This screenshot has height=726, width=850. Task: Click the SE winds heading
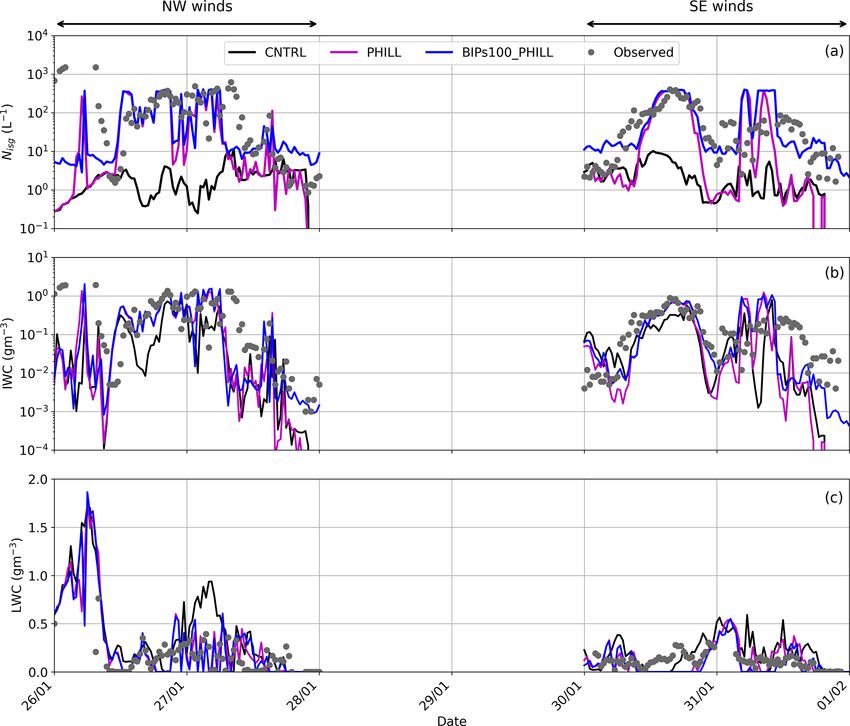point(721,7)
